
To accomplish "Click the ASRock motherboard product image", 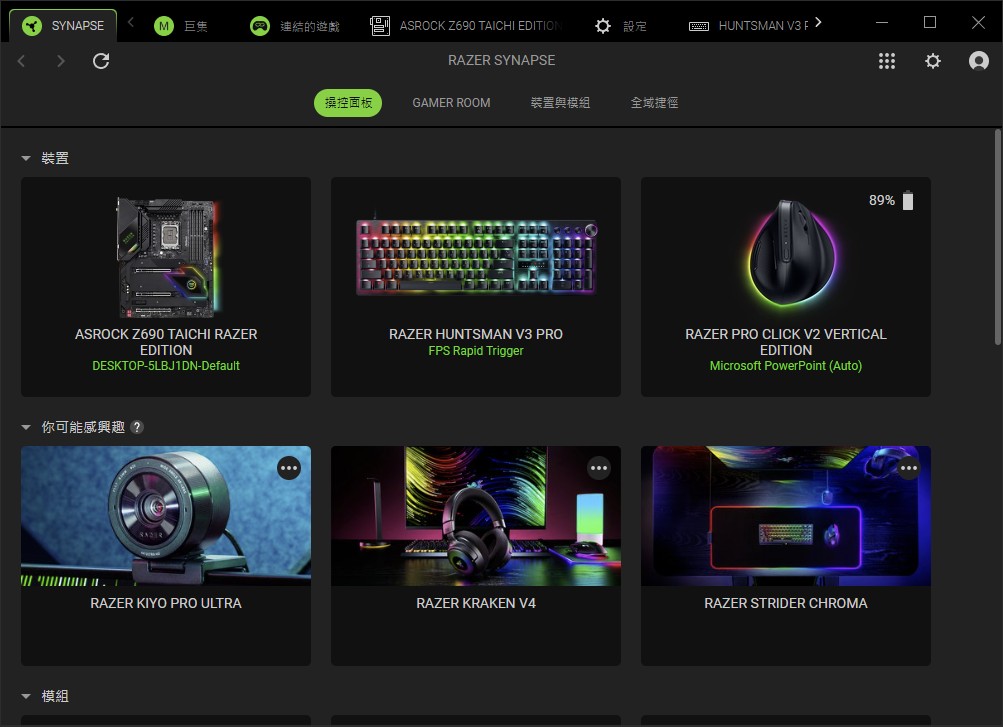I will point(168,257).
